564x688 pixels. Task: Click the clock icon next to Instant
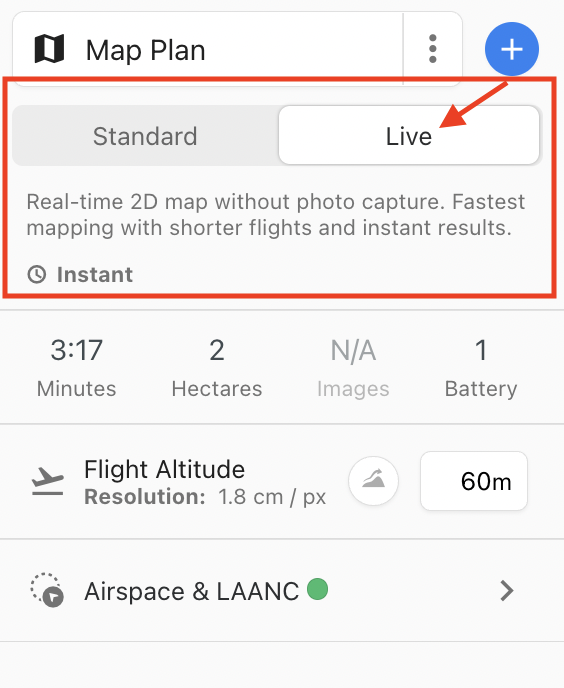[x=37, y=275]
